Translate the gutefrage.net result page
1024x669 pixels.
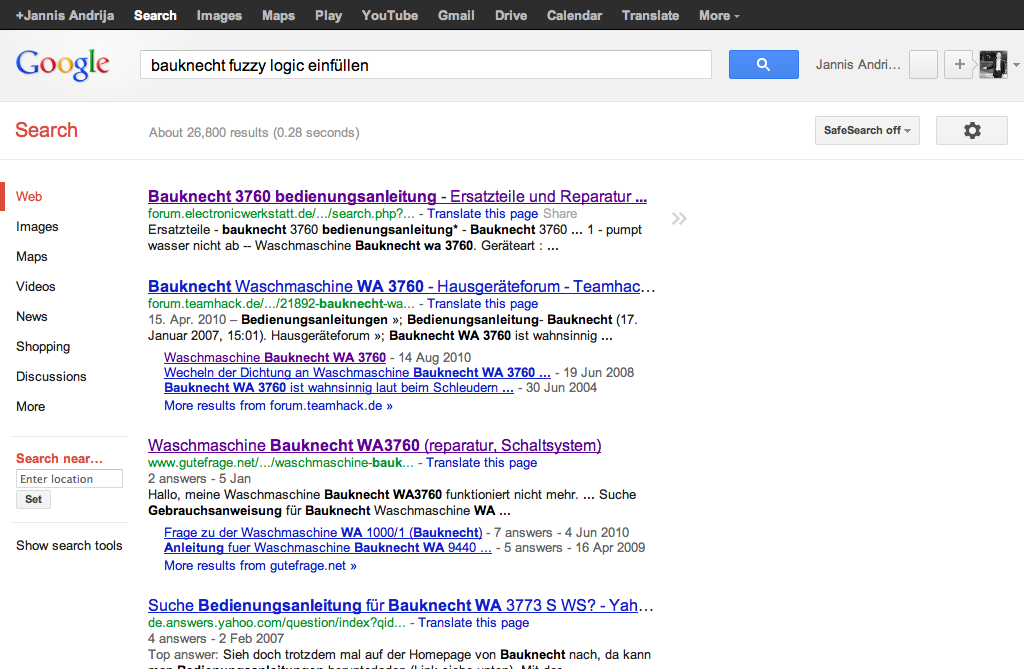point(482,463)
